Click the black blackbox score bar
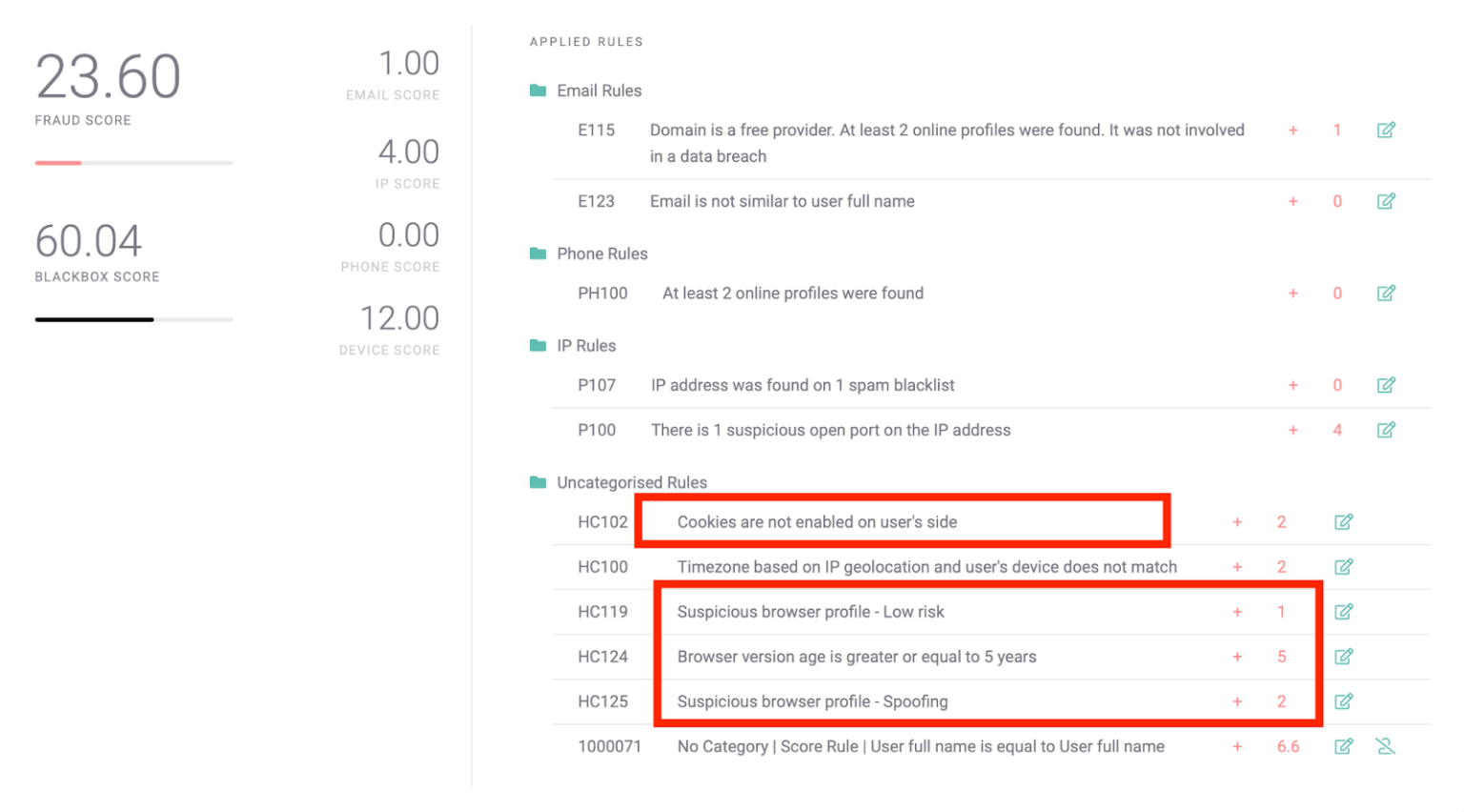 94,319
